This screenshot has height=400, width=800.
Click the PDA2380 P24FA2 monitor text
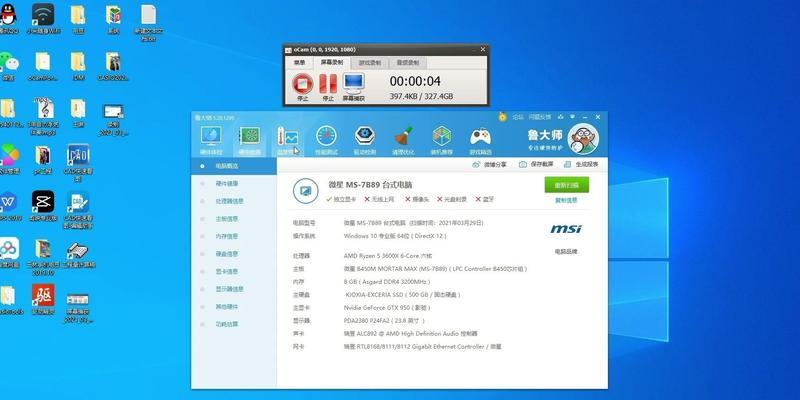click(x=384, y=321)
